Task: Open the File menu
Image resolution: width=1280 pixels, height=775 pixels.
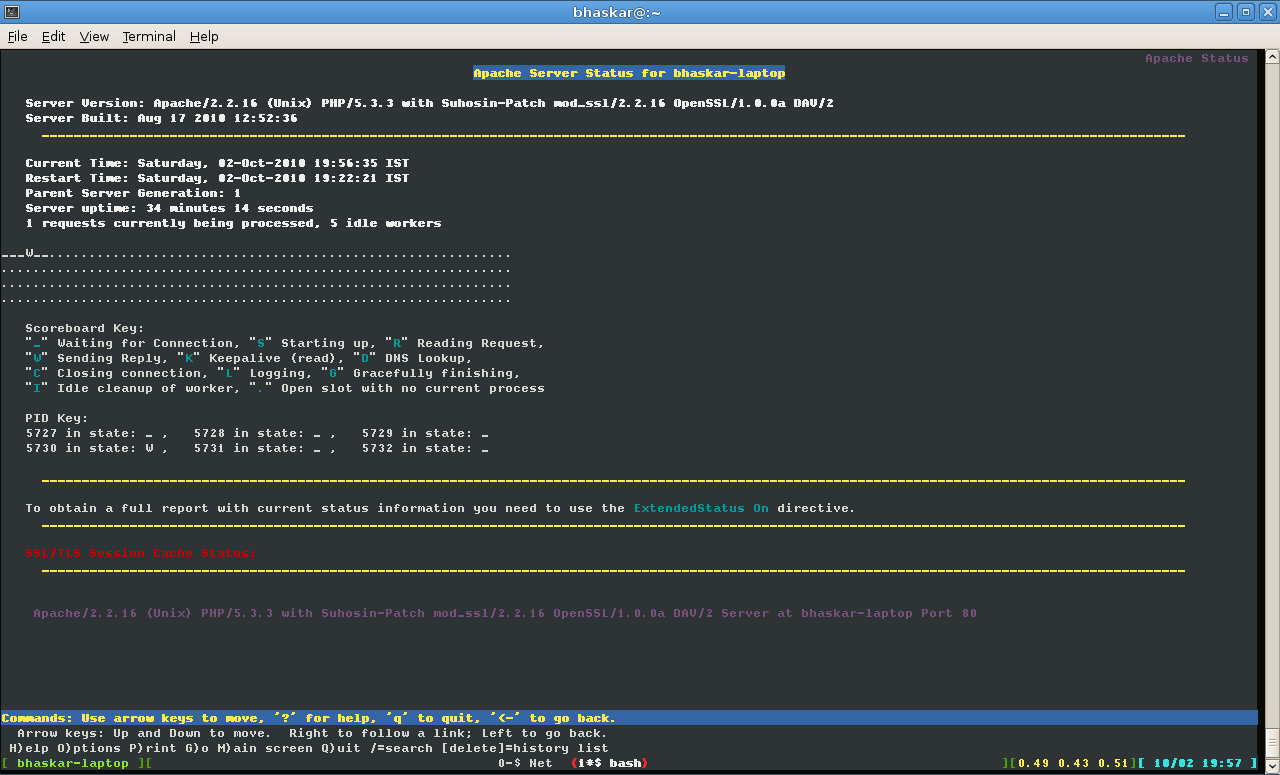Action: tap(17, 36)
